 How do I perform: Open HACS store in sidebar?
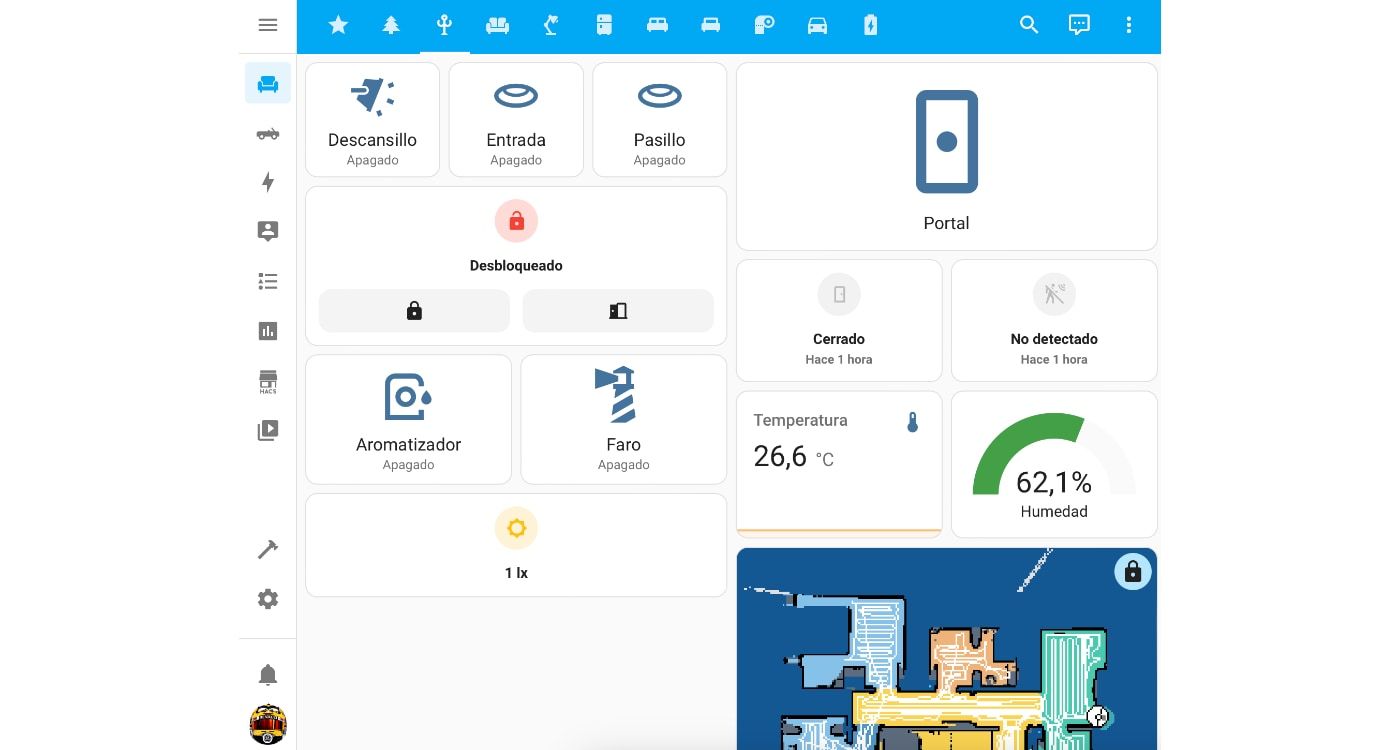coord(267,381)
